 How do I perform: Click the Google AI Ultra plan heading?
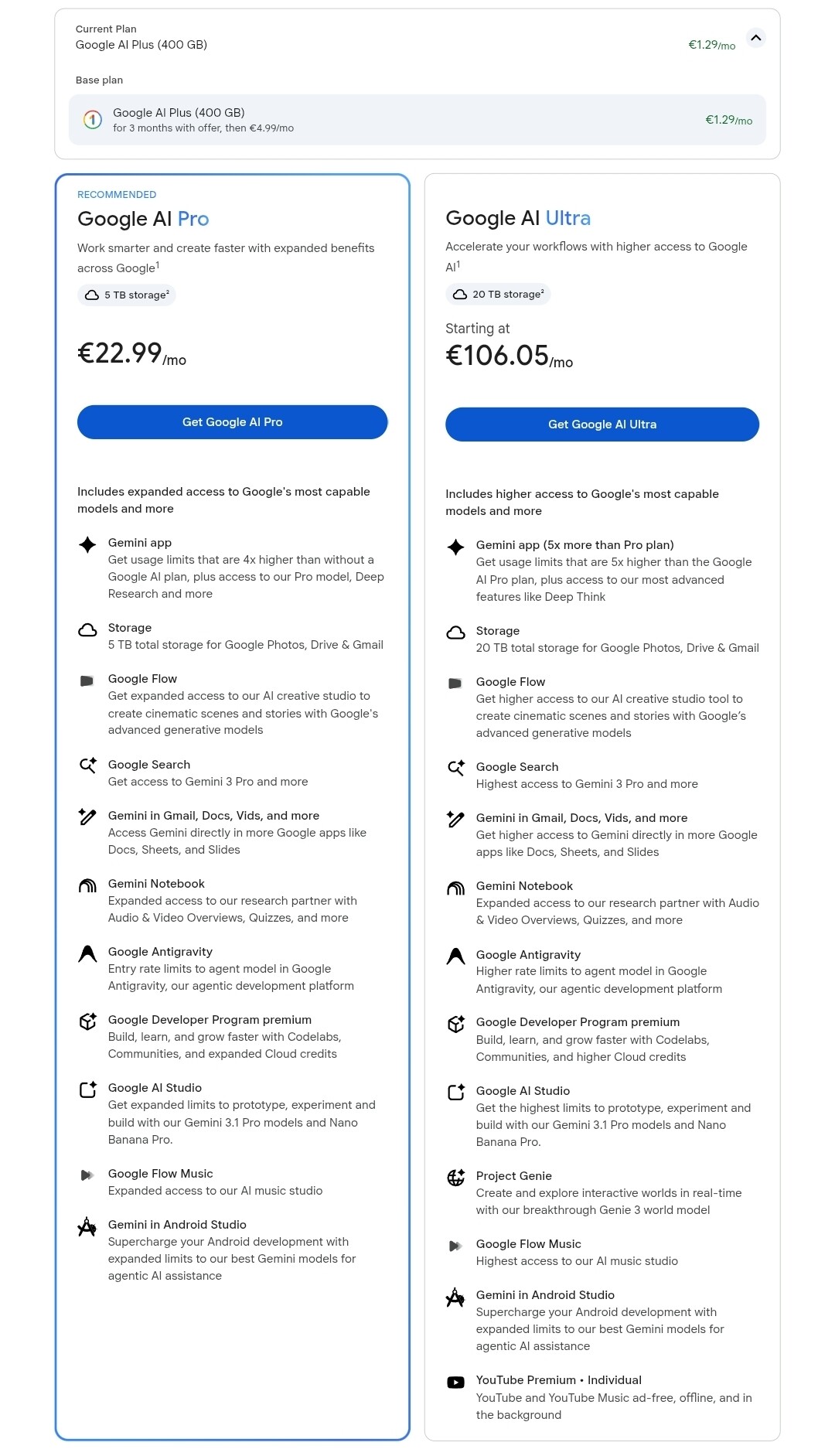(x=518, y=218)
